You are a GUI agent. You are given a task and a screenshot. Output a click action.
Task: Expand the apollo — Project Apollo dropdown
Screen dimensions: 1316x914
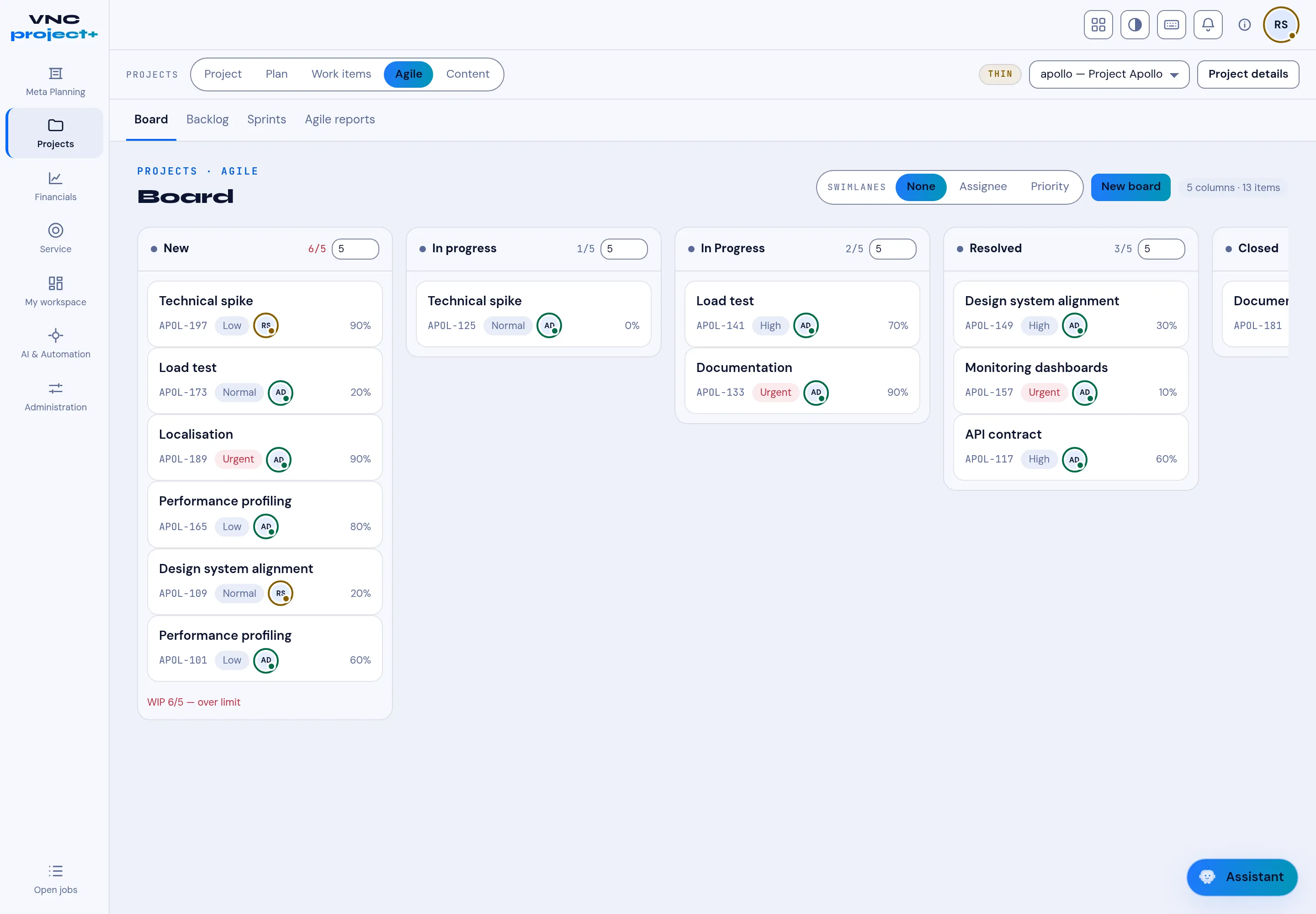click(x=1109, y=74)
